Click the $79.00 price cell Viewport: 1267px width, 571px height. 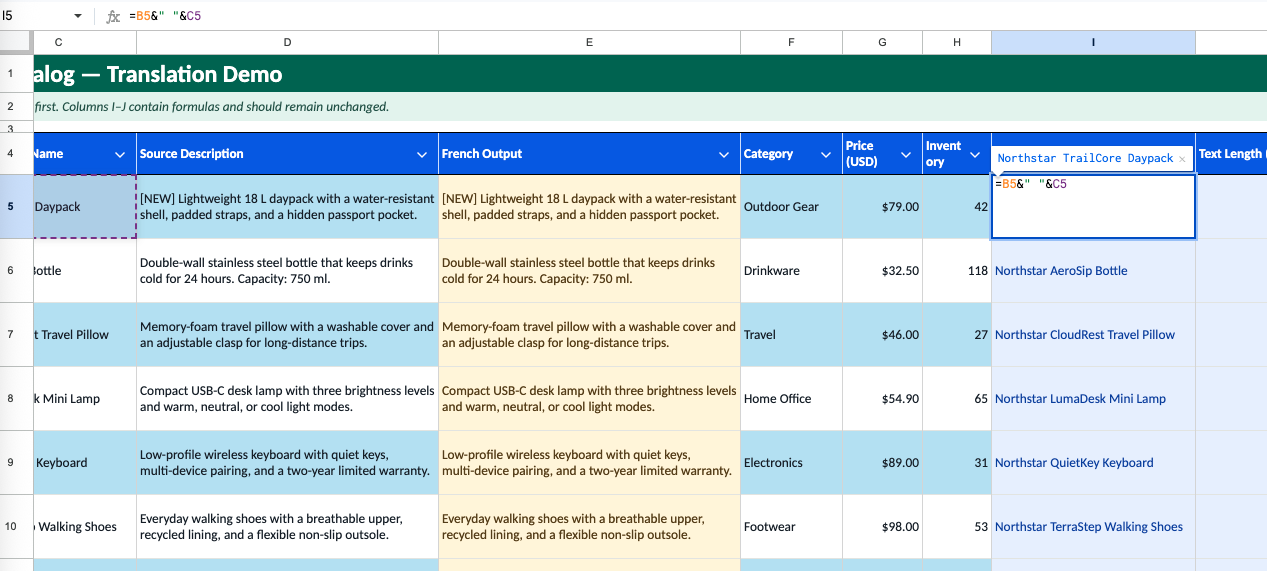(x=882, y=207)
